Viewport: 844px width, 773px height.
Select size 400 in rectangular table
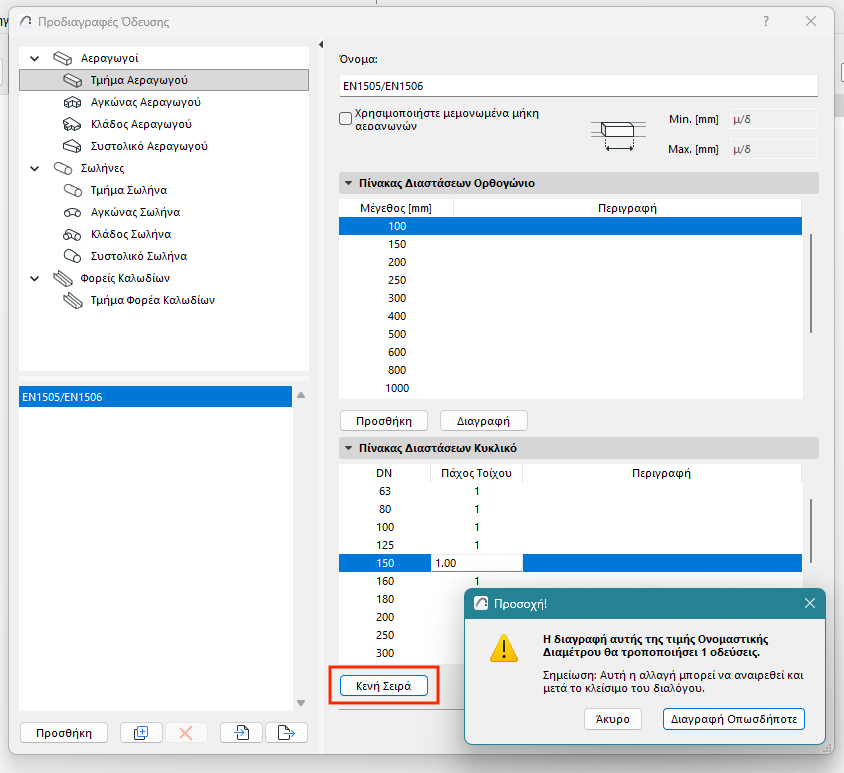pyautogui.click(x=571, y=317)
